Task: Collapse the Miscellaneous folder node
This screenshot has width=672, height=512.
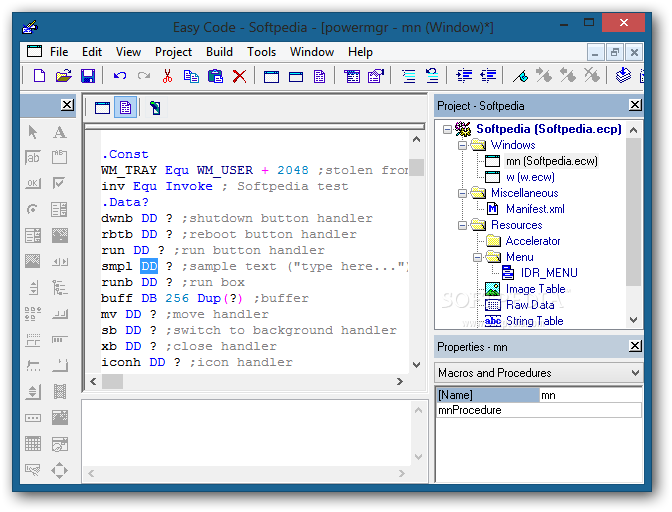Action: click(x=462, y=193)
